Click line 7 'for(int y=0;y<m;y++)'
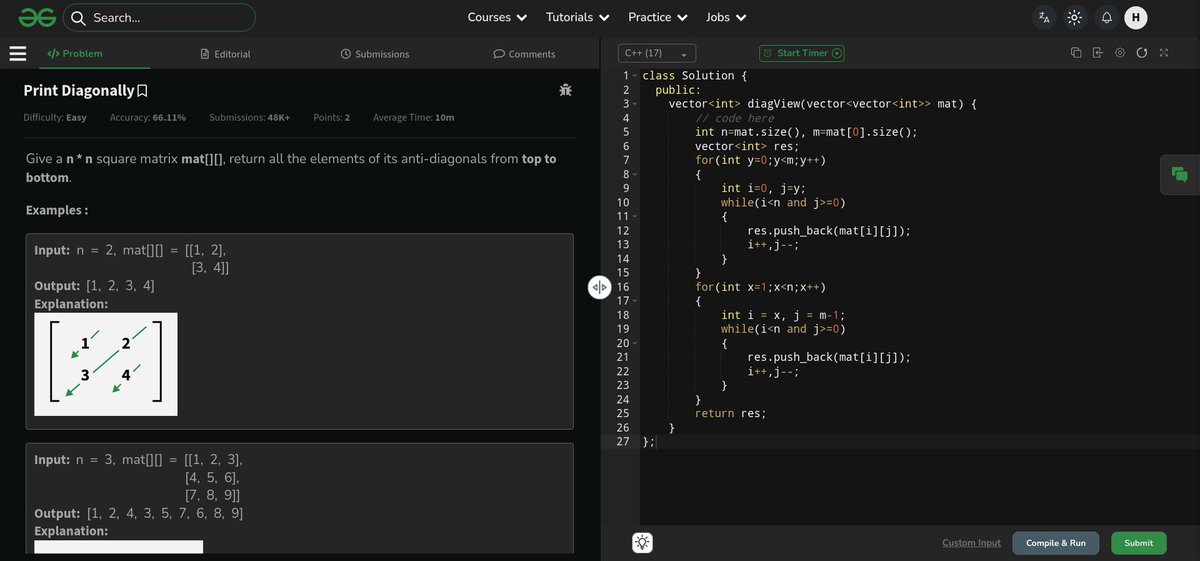Image resolution: width=1200 pixels, height=561 pixels. (x=761, y=160)
